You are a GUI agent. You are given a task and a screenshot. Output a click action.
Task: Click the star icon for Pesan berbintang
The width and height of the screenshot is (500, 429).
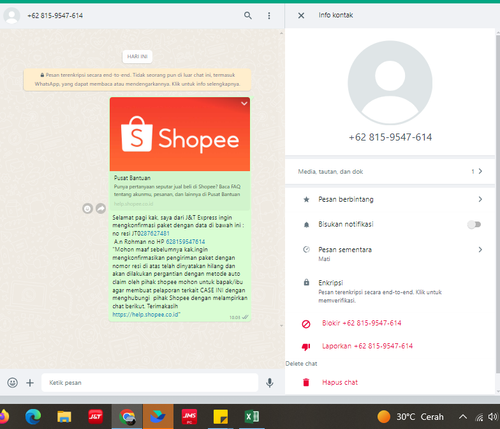(x=306, y=200)
